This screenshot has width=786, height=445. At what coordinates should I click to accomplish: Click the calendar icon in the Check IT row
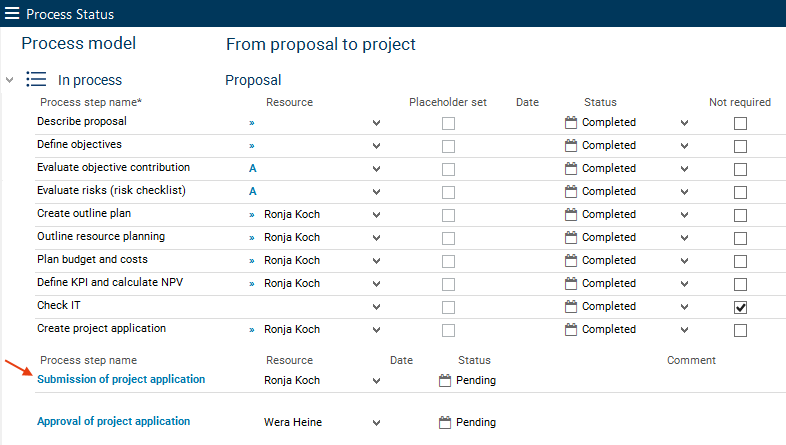pos(571,306)
